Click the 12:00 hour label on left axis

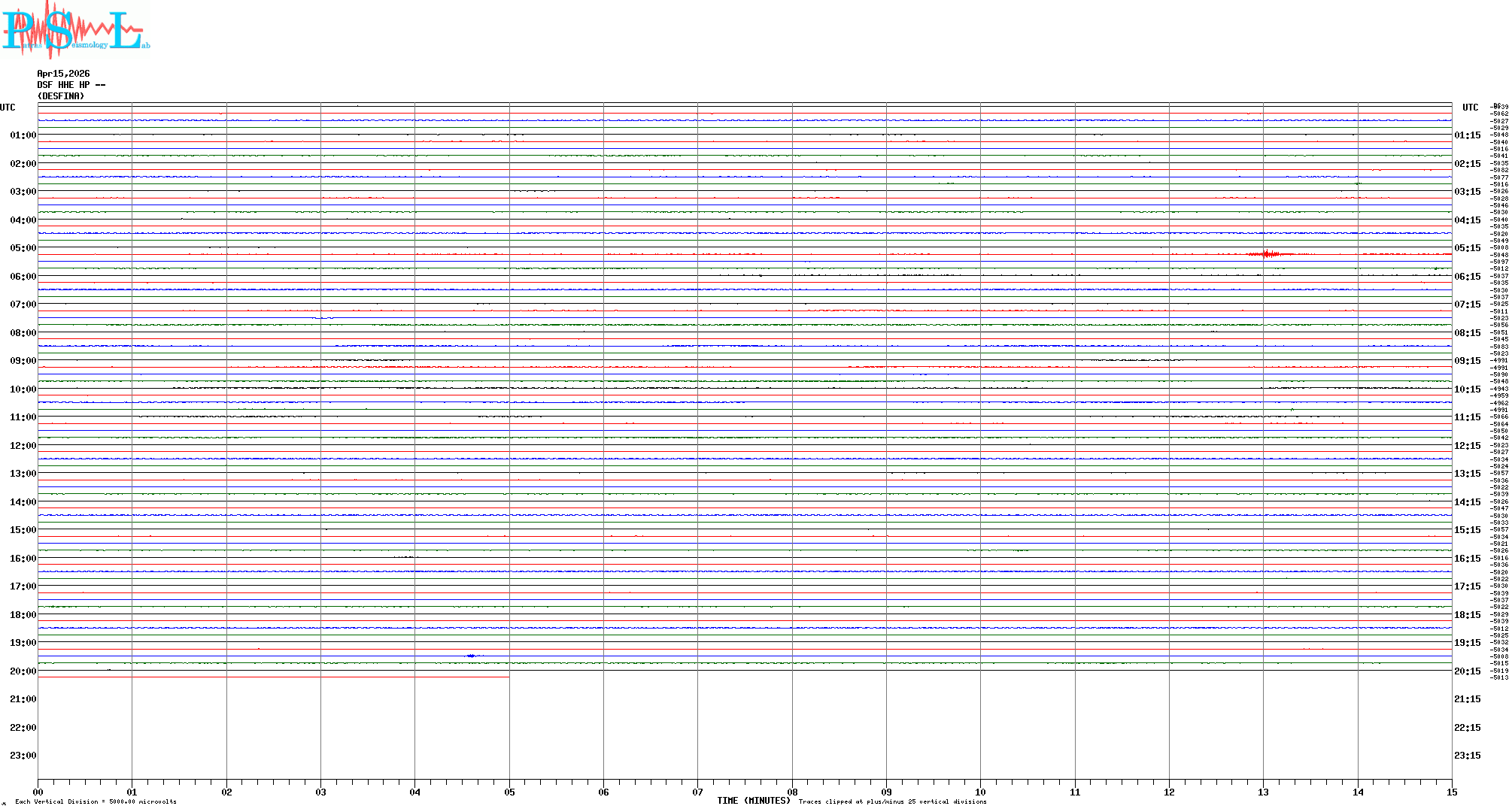click(x=23, y=446)
